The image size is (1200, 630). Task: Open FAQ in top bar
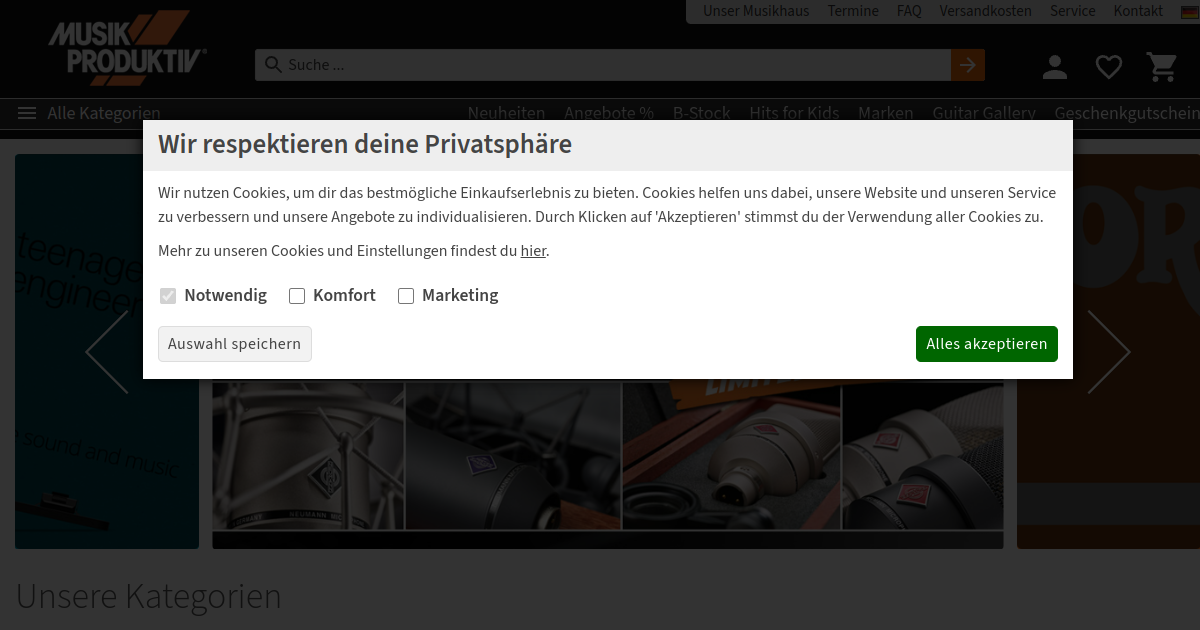pos(909,11)
